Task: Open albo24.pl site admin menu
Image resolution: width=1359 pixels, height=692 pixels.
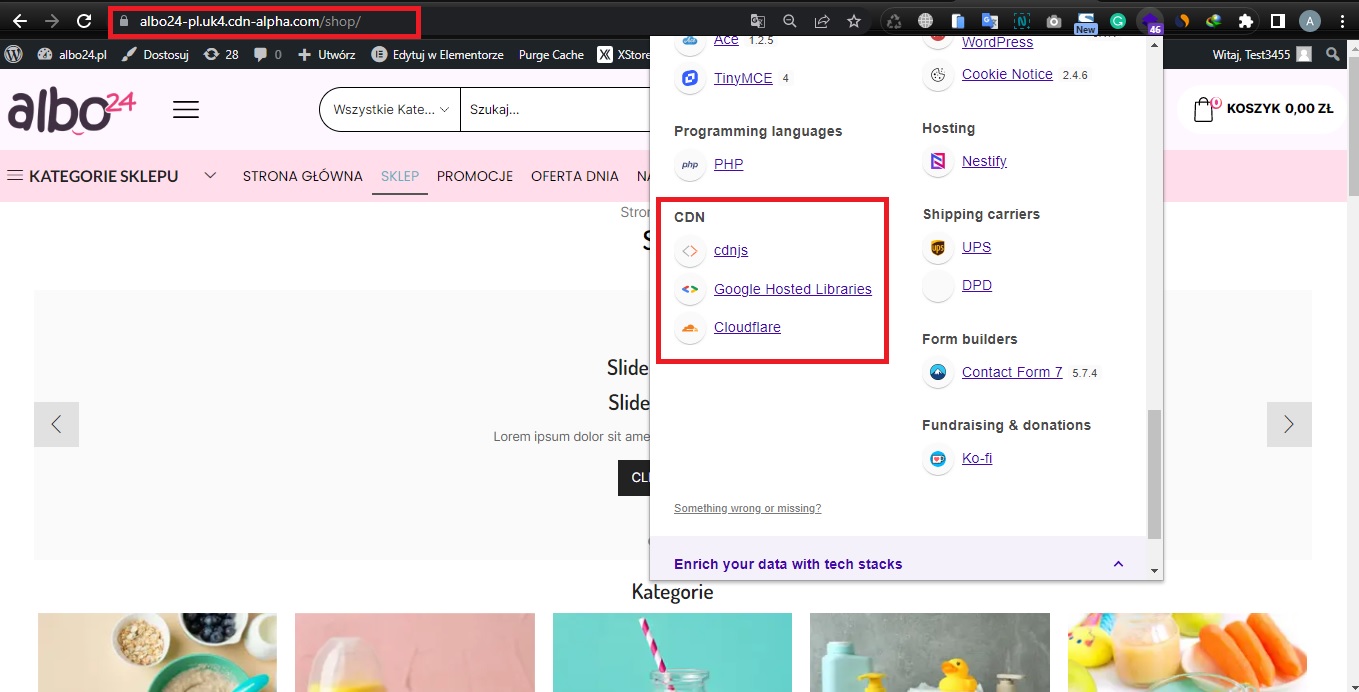Action: click(x=72, y=55)
